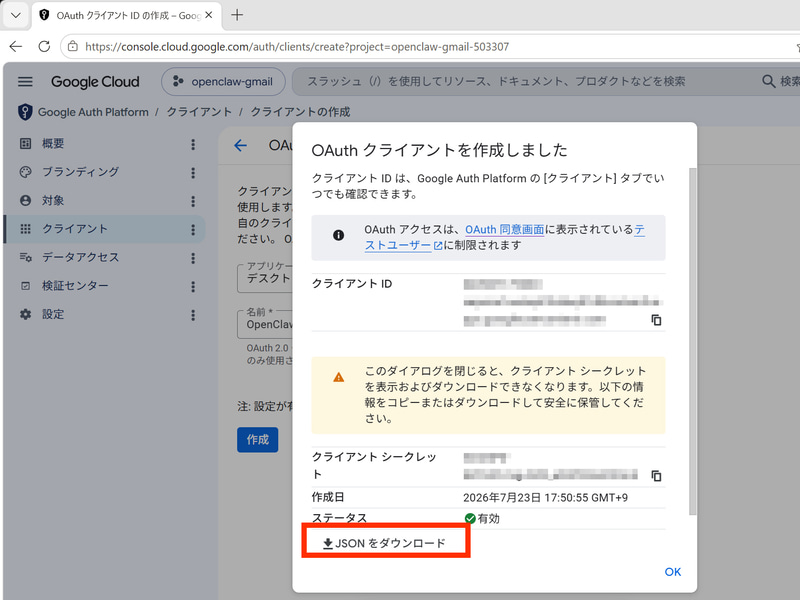Screen dimensions: 800x600
Task: Click the クライアント シークレット label
Action: coord(374,465)
